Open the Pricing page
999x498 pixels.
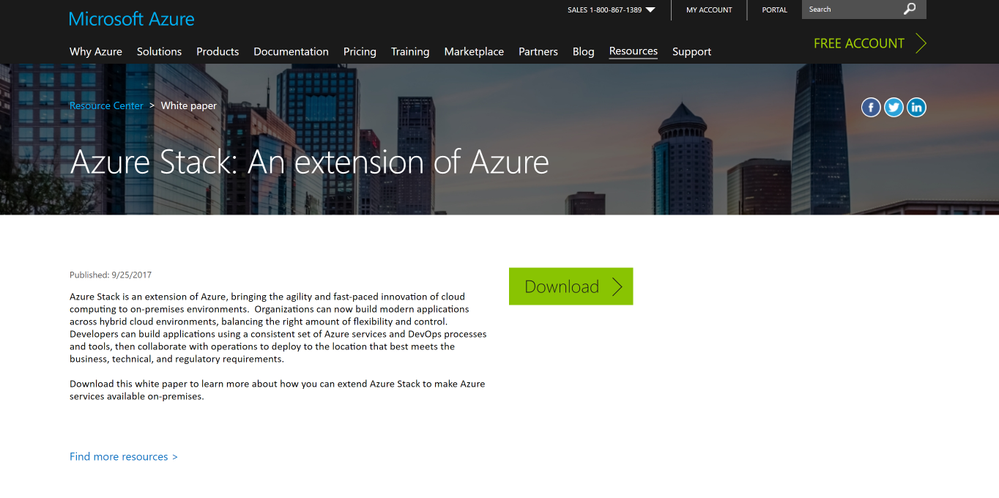click(x=359, y=52)
